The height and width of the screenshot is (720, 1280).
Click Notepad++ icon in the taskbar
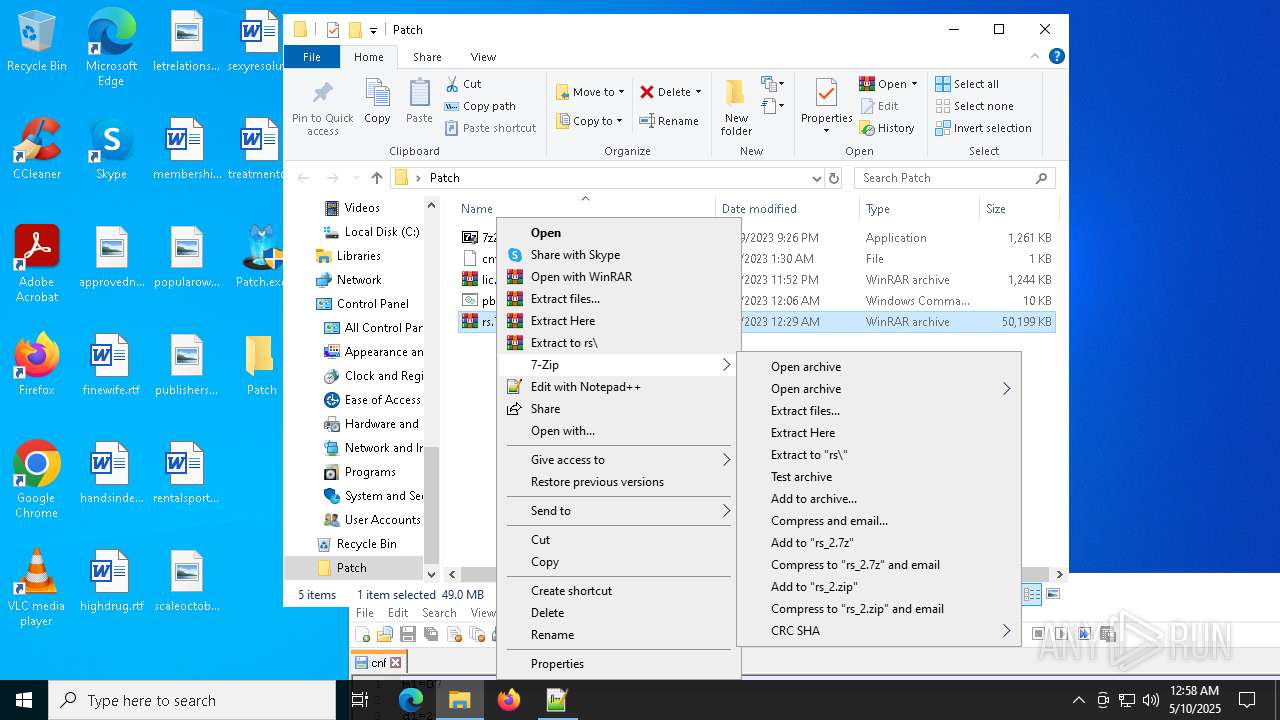click(x=557, y=700)
